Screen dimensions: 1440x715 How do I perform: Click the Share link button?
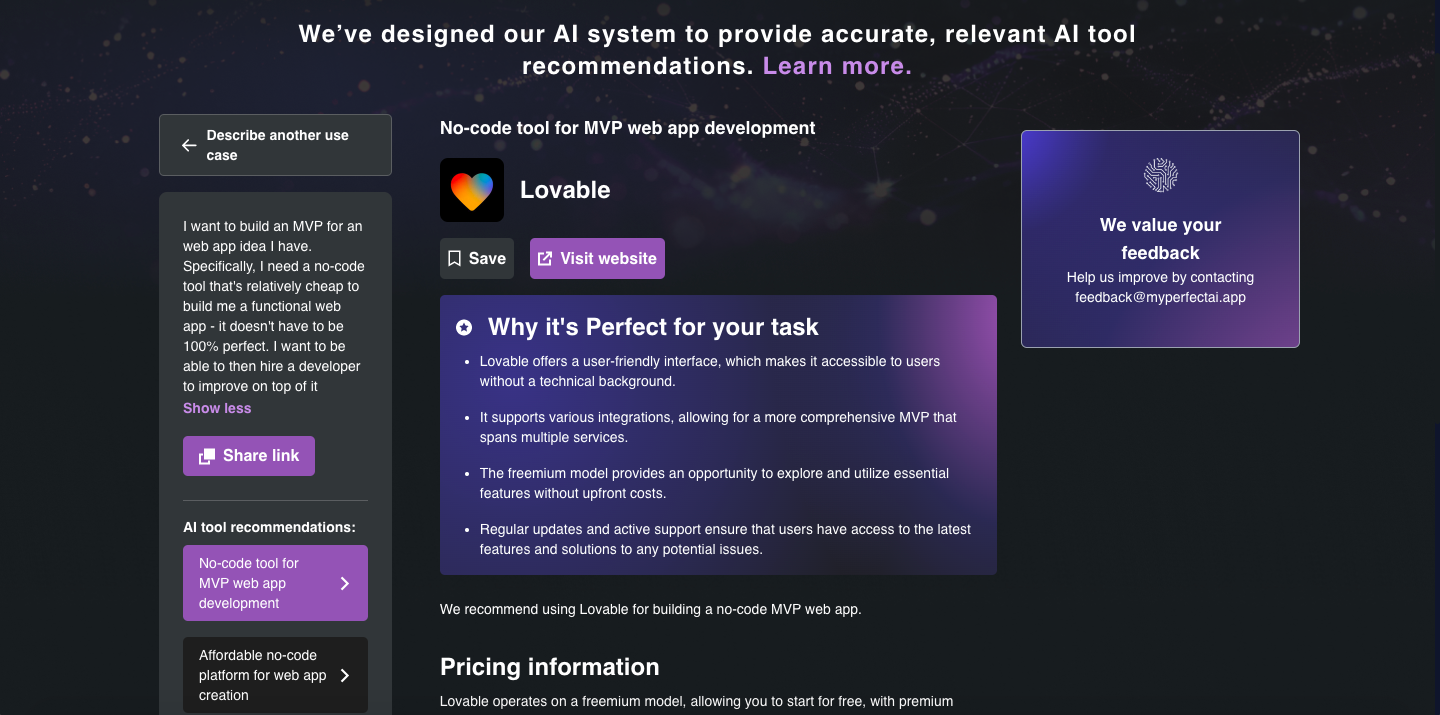click(249, 456)
